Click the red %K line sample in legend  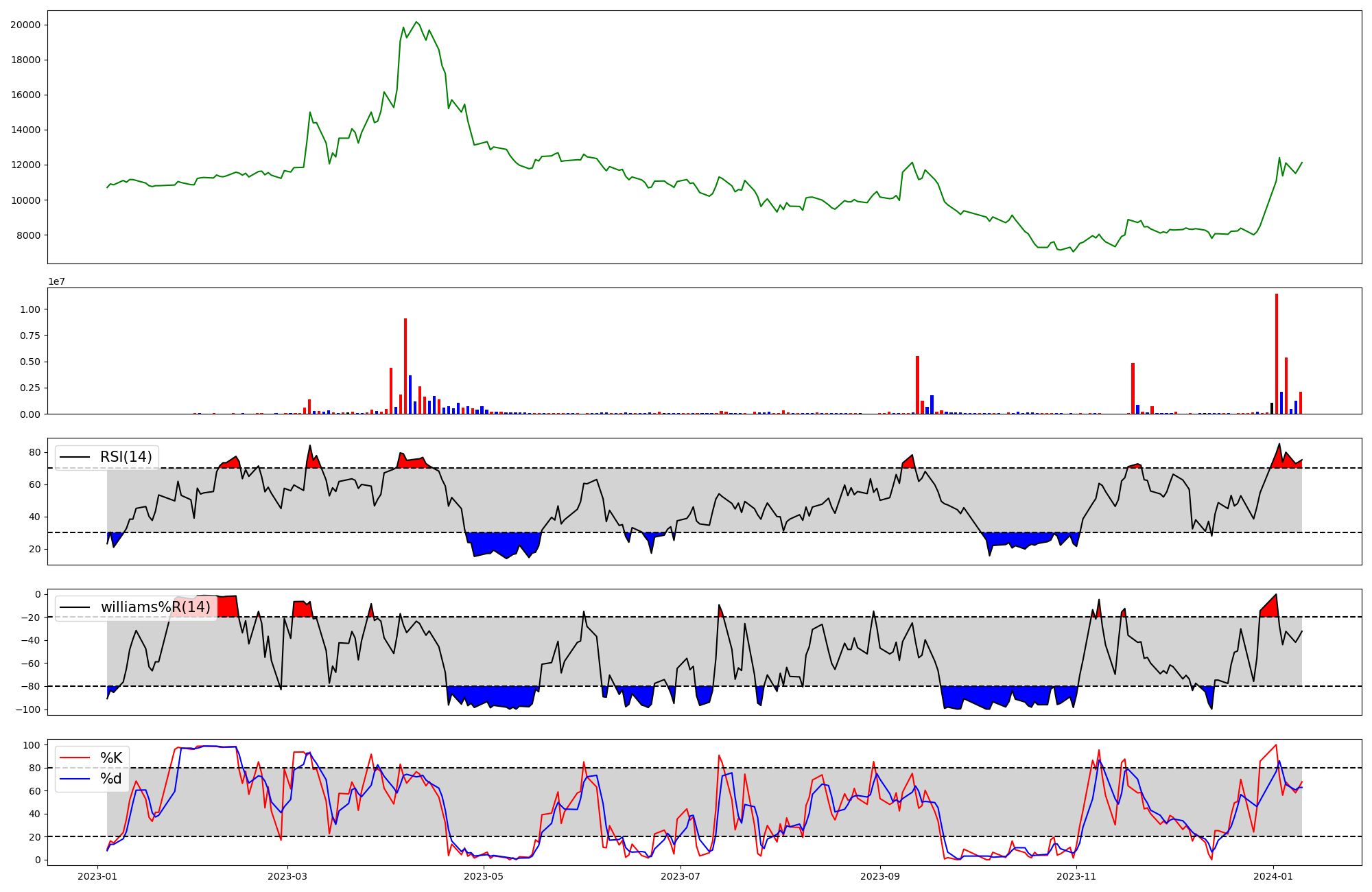(x=75, y=758)
